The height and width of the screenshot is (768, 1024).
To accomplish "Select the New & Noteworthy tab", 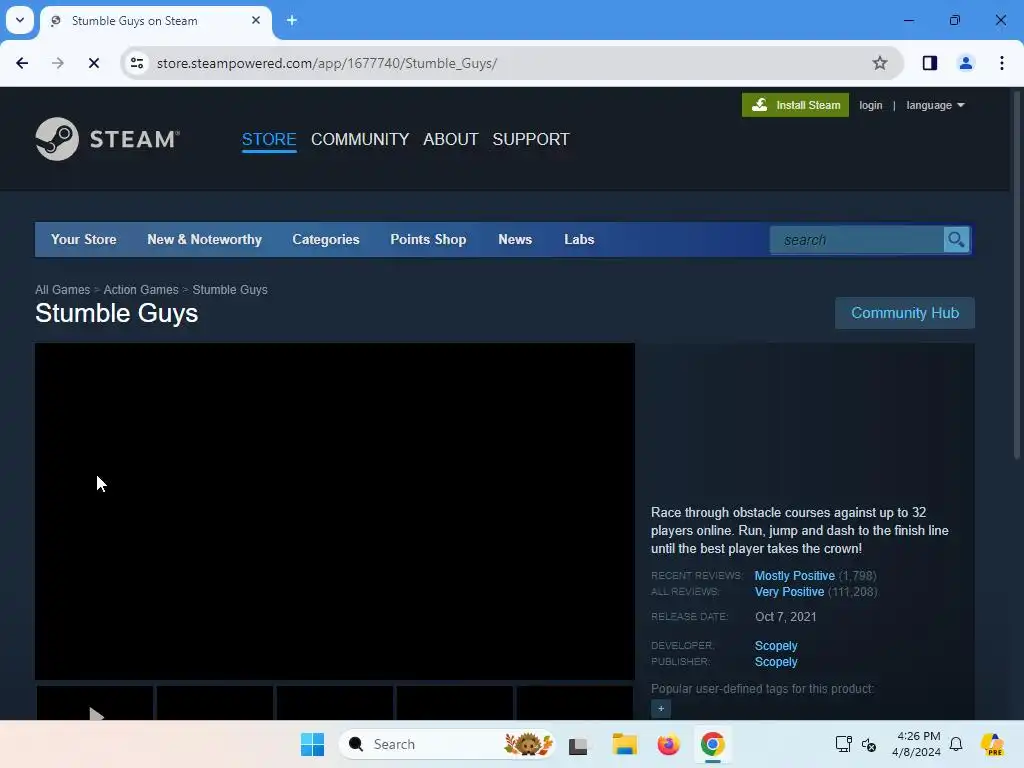I will [204, 240].
